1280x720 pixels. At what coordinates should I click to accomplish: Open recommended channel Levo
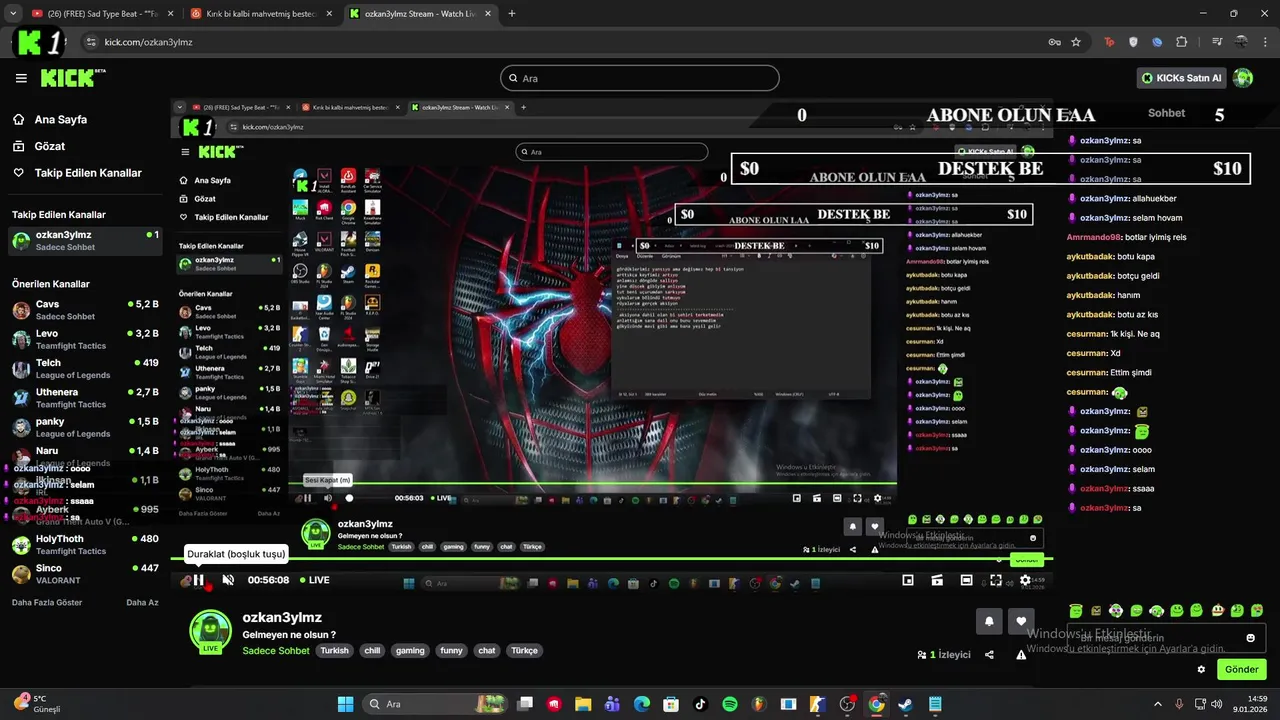coord(85,339)
